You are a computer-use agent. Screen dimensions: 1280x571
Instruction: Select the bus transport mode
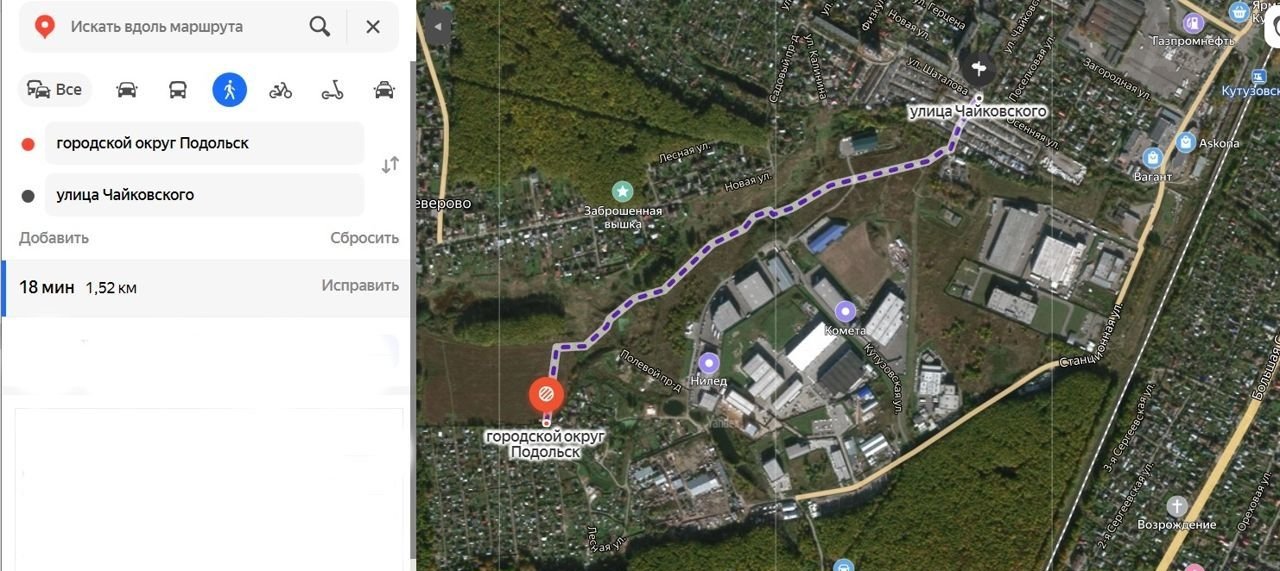178,90
